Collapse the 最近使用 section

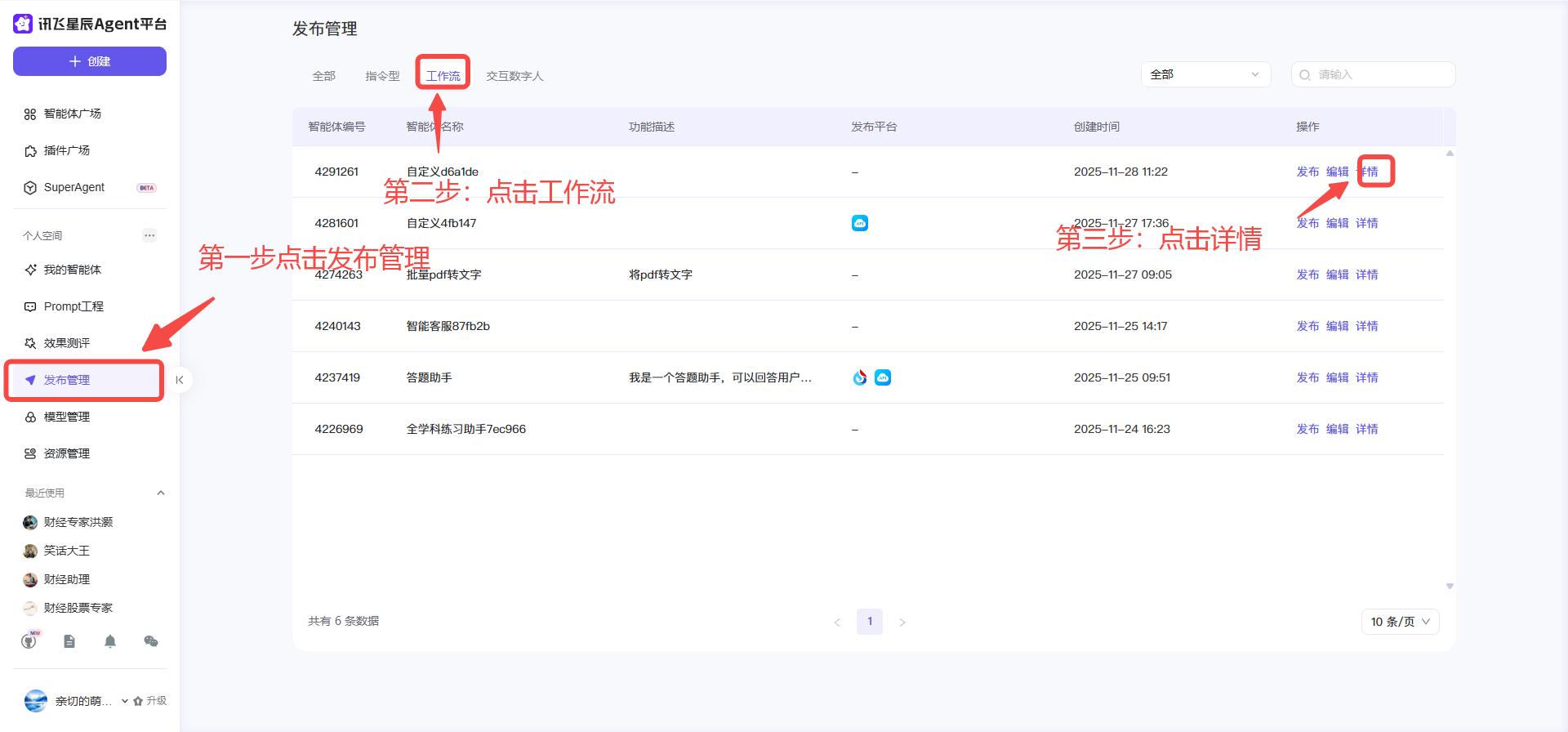[x=161, y=493]
